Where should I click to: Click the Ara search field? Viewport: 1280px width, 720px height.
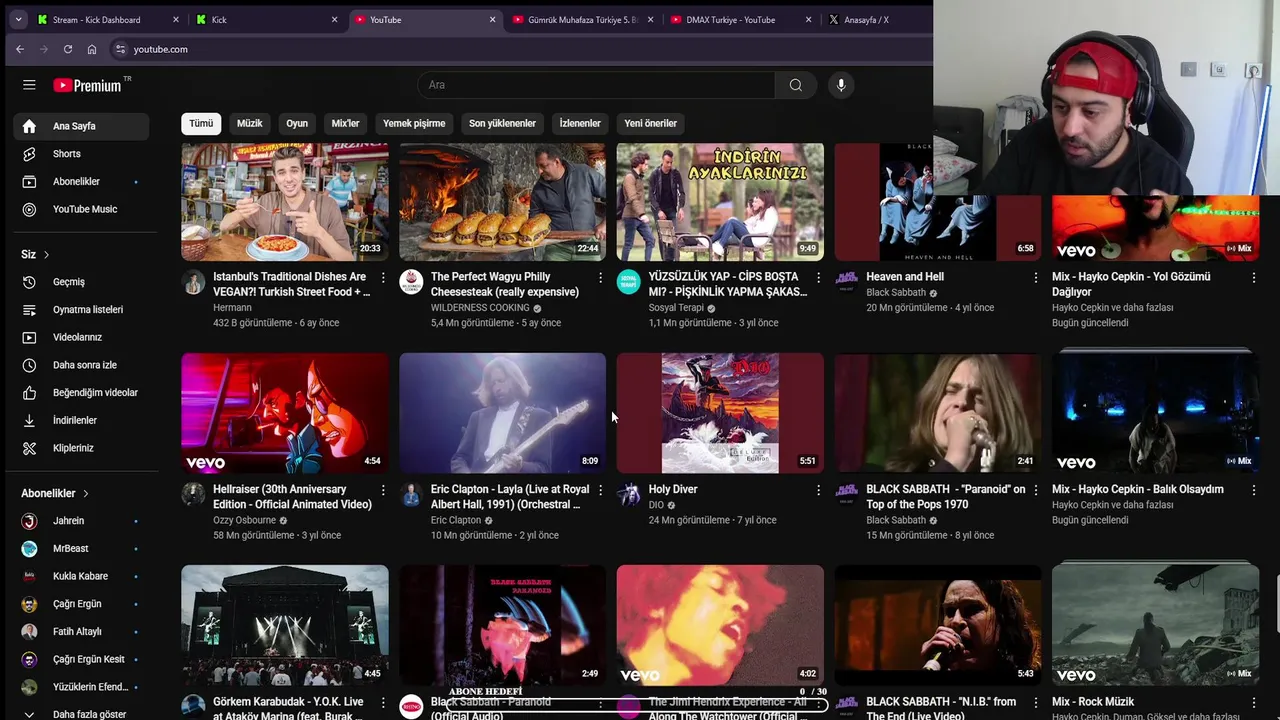point(597,85)
